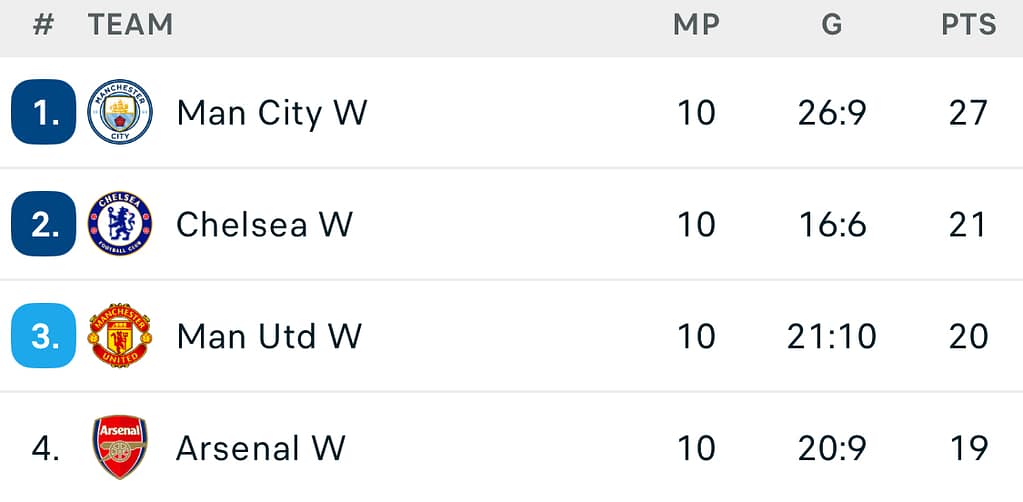Screen dimensions: 1023x502
Task: Open the Chelsea W team page
Action: 264,225
